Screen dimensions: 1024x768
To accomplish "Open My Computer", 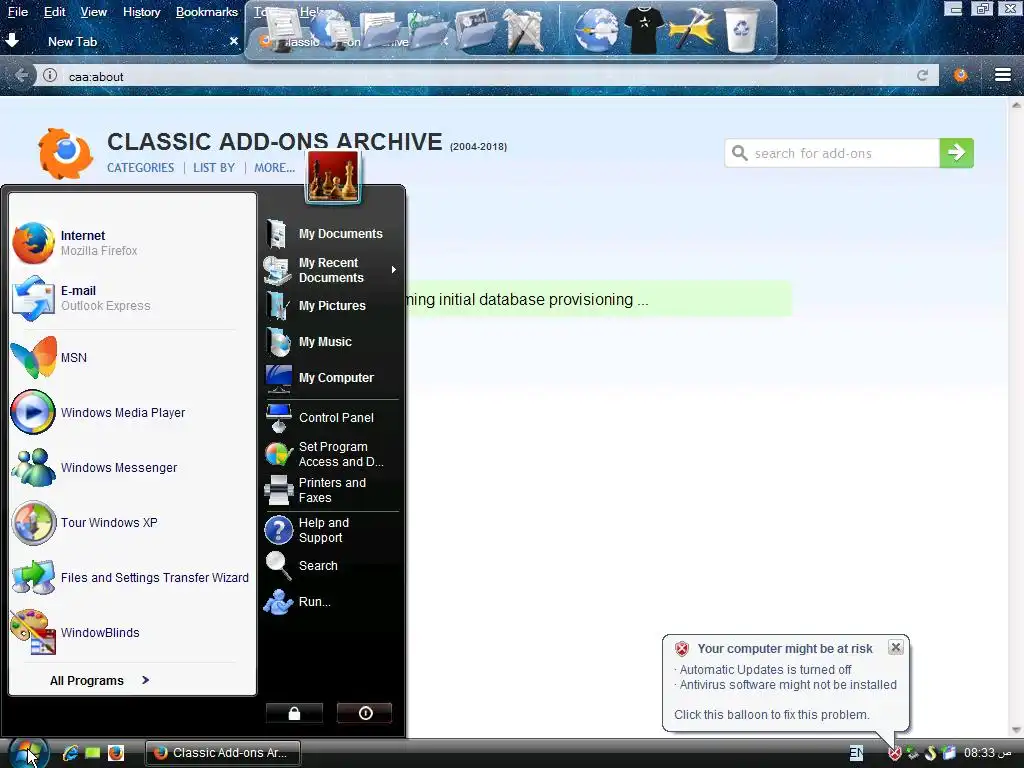I will coord(332,377).
